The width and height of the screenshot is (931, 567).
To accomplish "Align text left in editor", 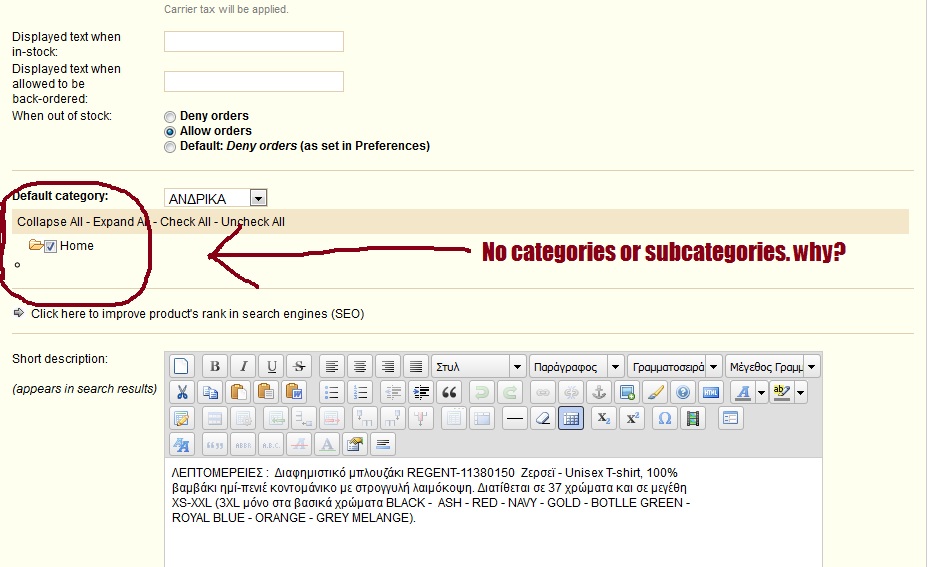I will (x=332, y=366).
